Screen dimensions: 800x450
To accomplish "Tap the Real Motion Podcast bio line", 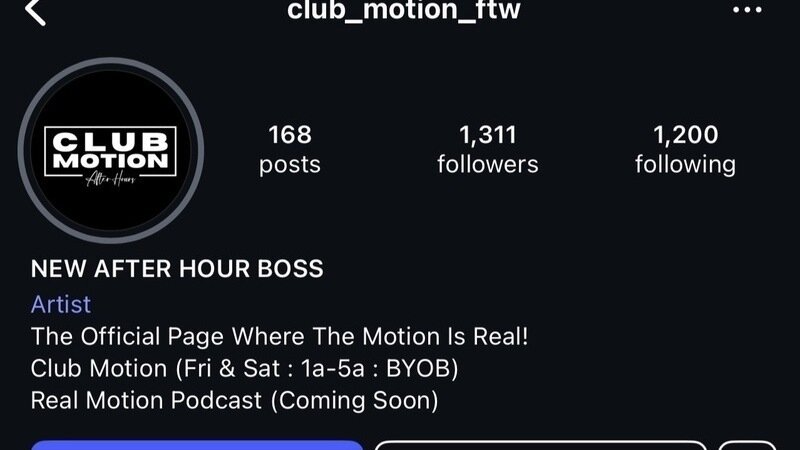I will pos(234,401).
